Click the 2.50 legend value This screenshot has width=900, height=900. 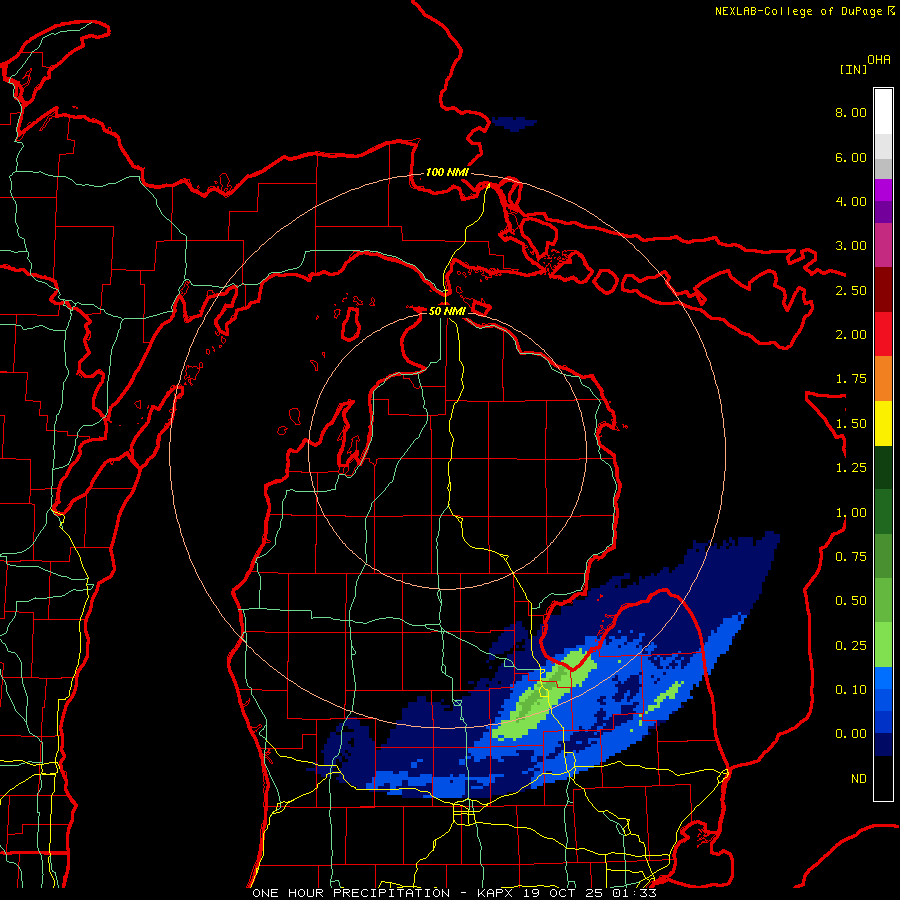click(x=851, y=290)
